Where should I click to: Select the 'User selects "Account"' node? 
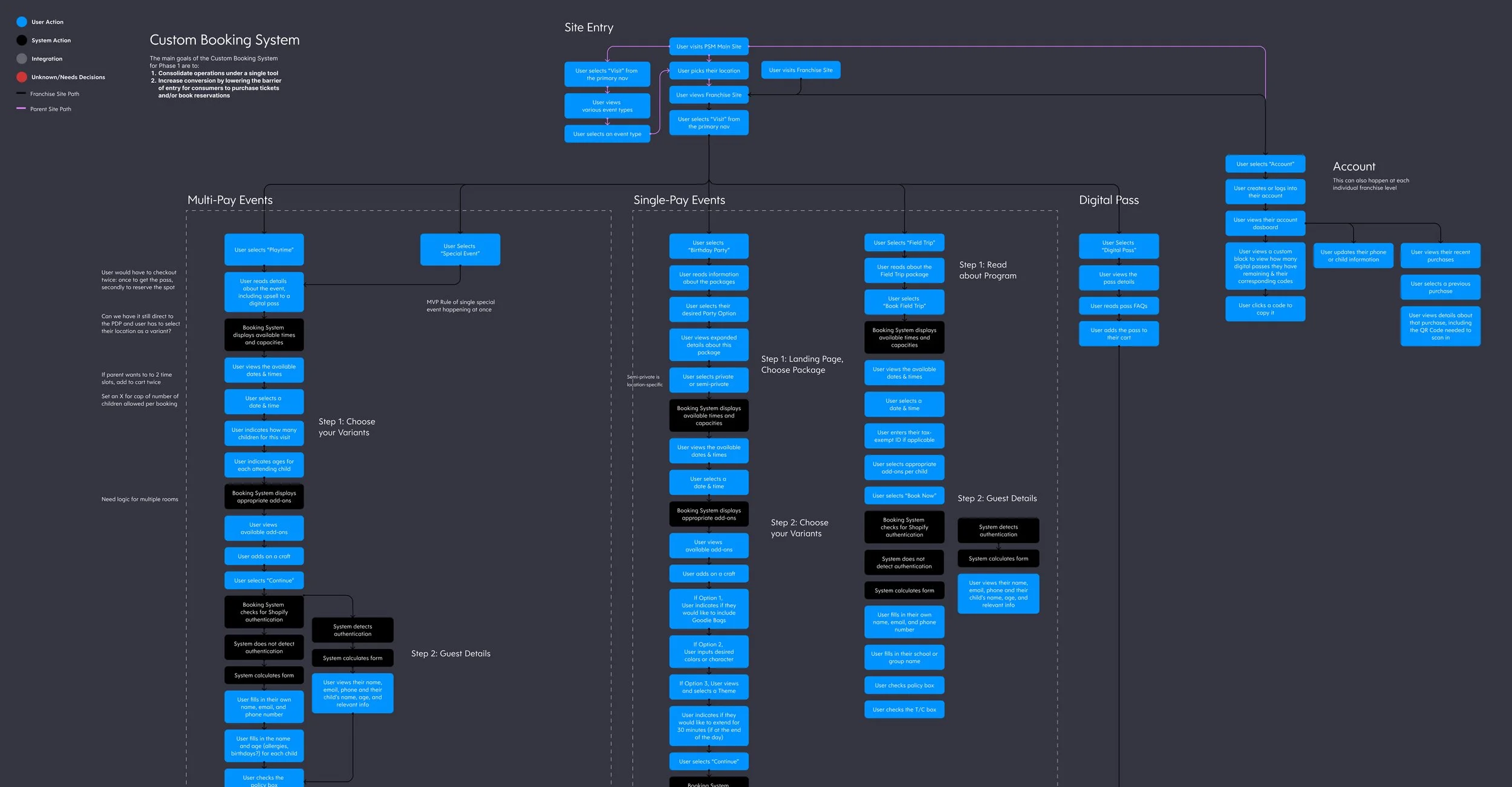tap(1265, 164)
